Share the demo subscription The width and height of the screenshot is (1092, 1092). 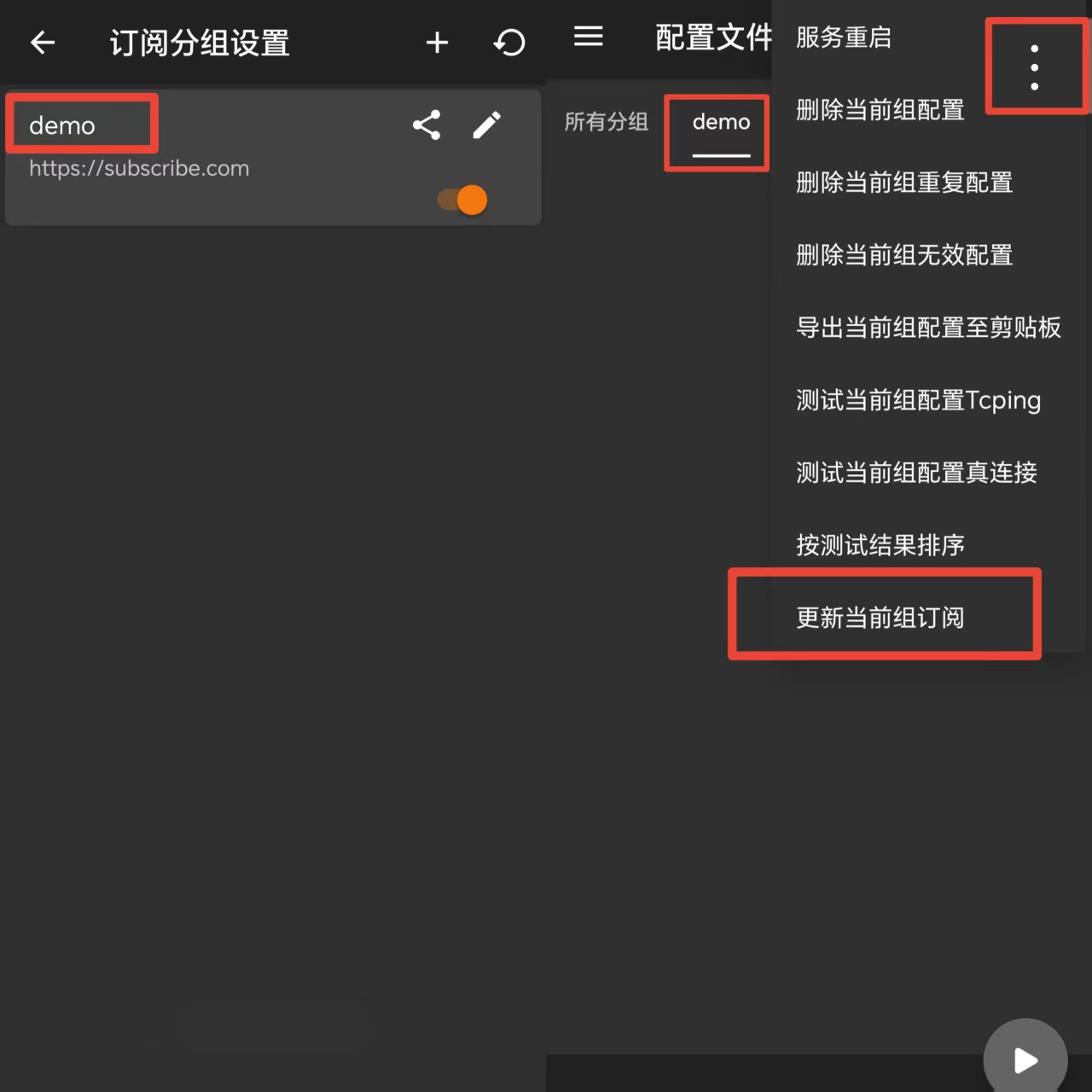[x=426, y=125]
